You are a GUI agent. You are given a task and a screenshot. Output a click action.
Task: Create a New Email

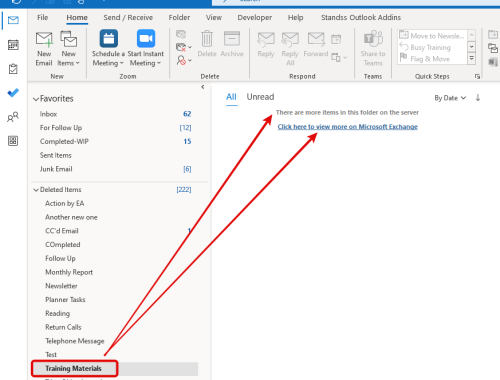pyautogui.click(x=44, y=49)
